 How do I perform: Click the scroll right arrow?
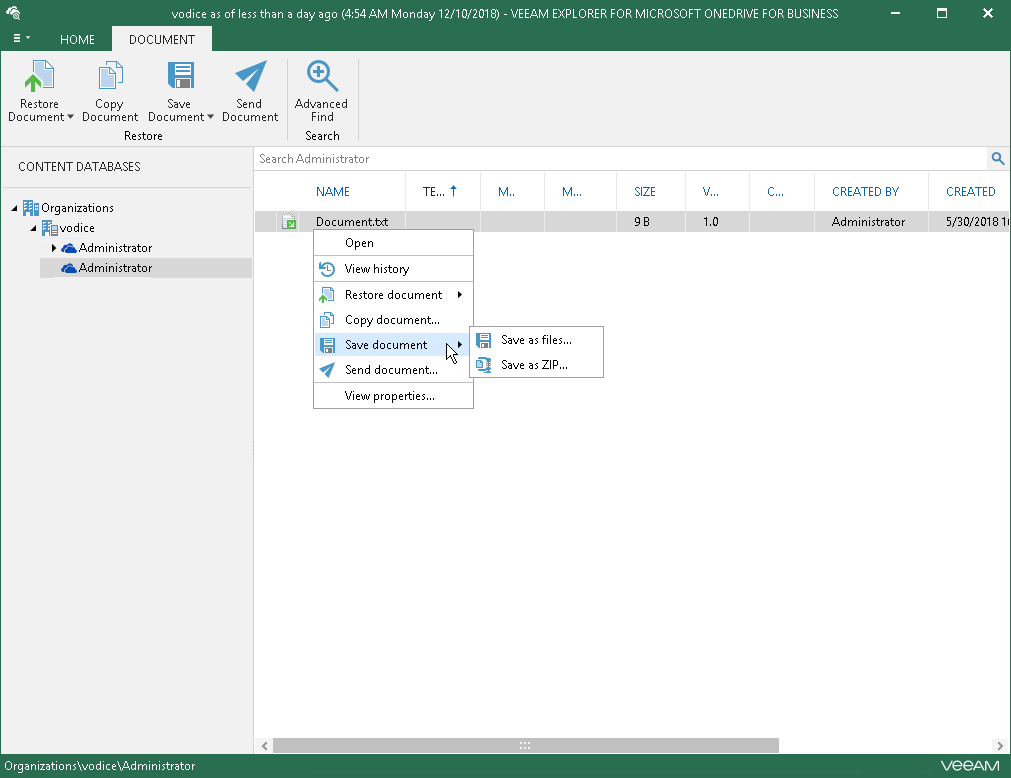pos(1000,746)
